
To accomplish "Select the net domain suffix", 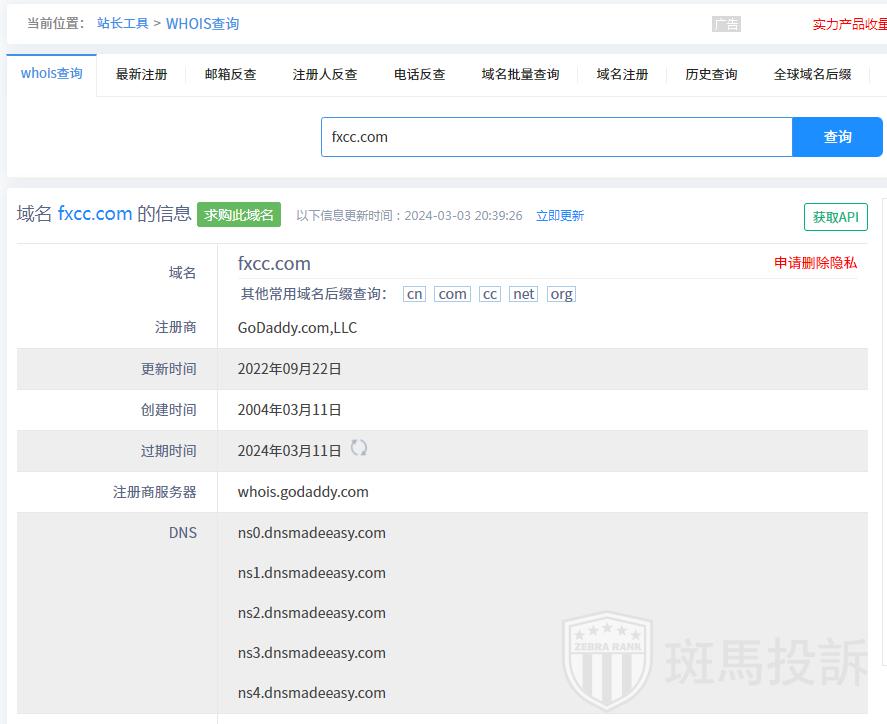I will tap(523, 294).
